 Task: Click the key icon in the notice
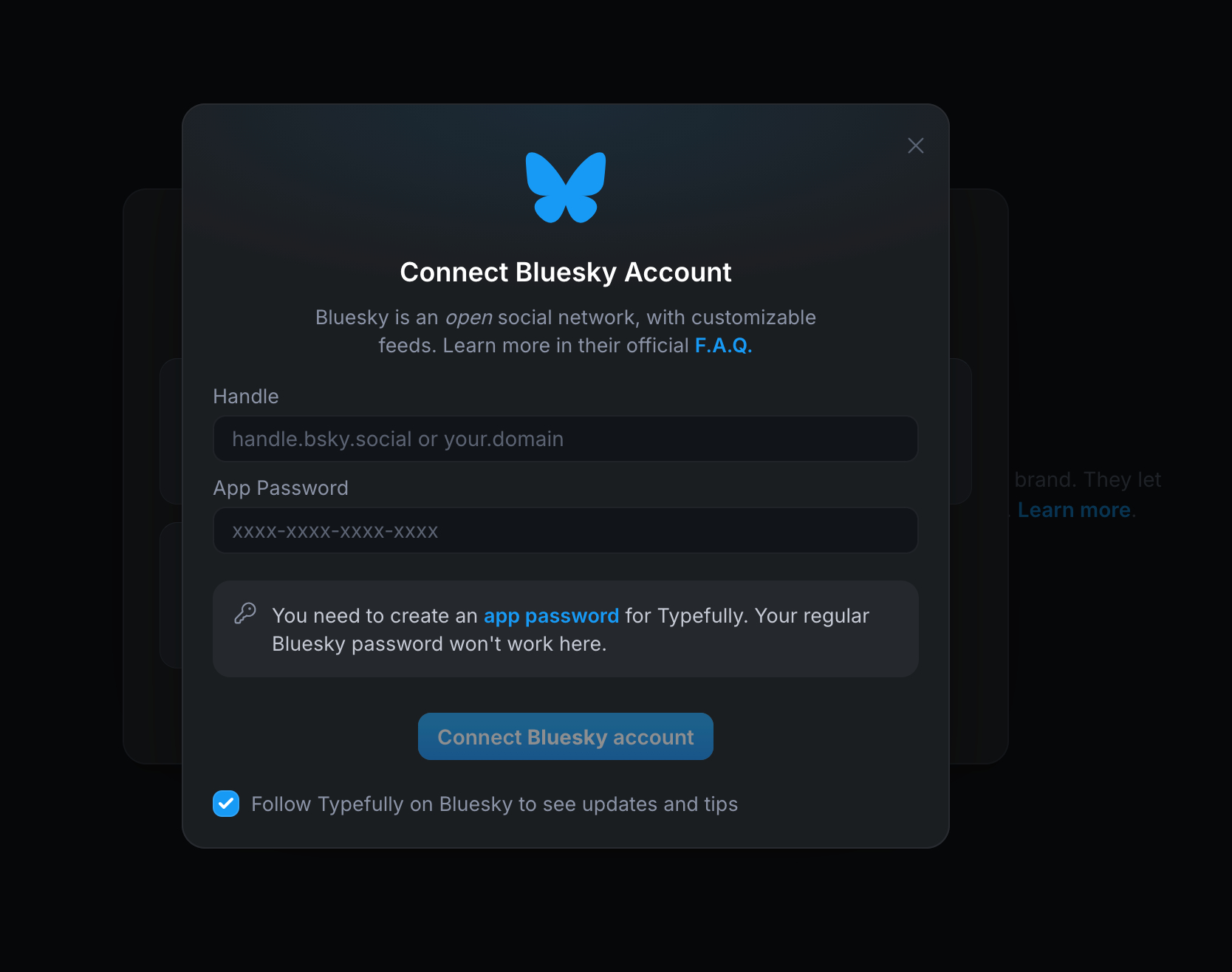coord(245,613)
